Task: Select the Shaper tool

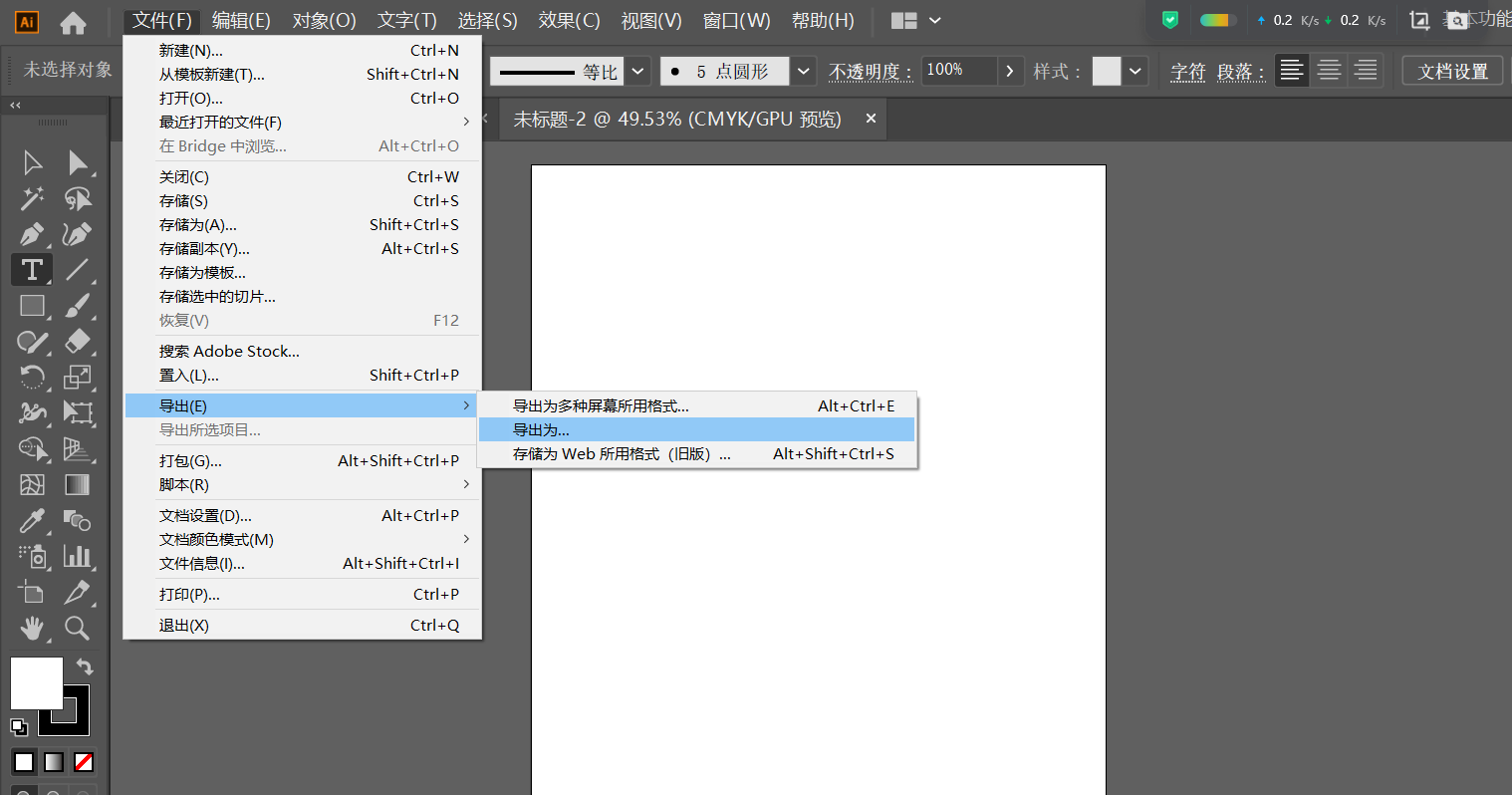Action: point(32,341)
